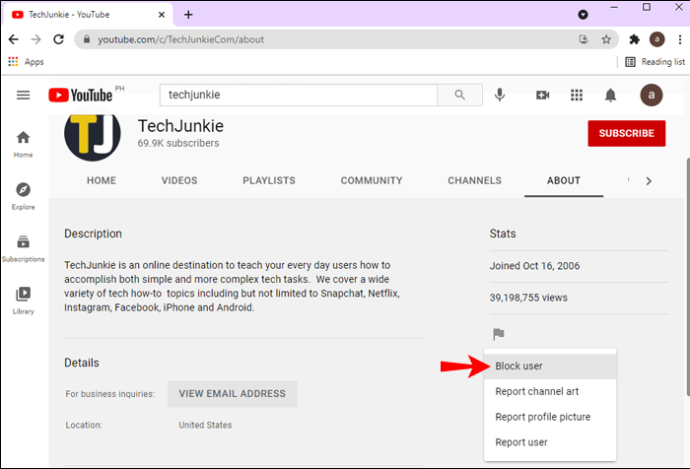Open the Chrome three-dot menu
This screenshot has height=469, width=690.
(680, 40)
